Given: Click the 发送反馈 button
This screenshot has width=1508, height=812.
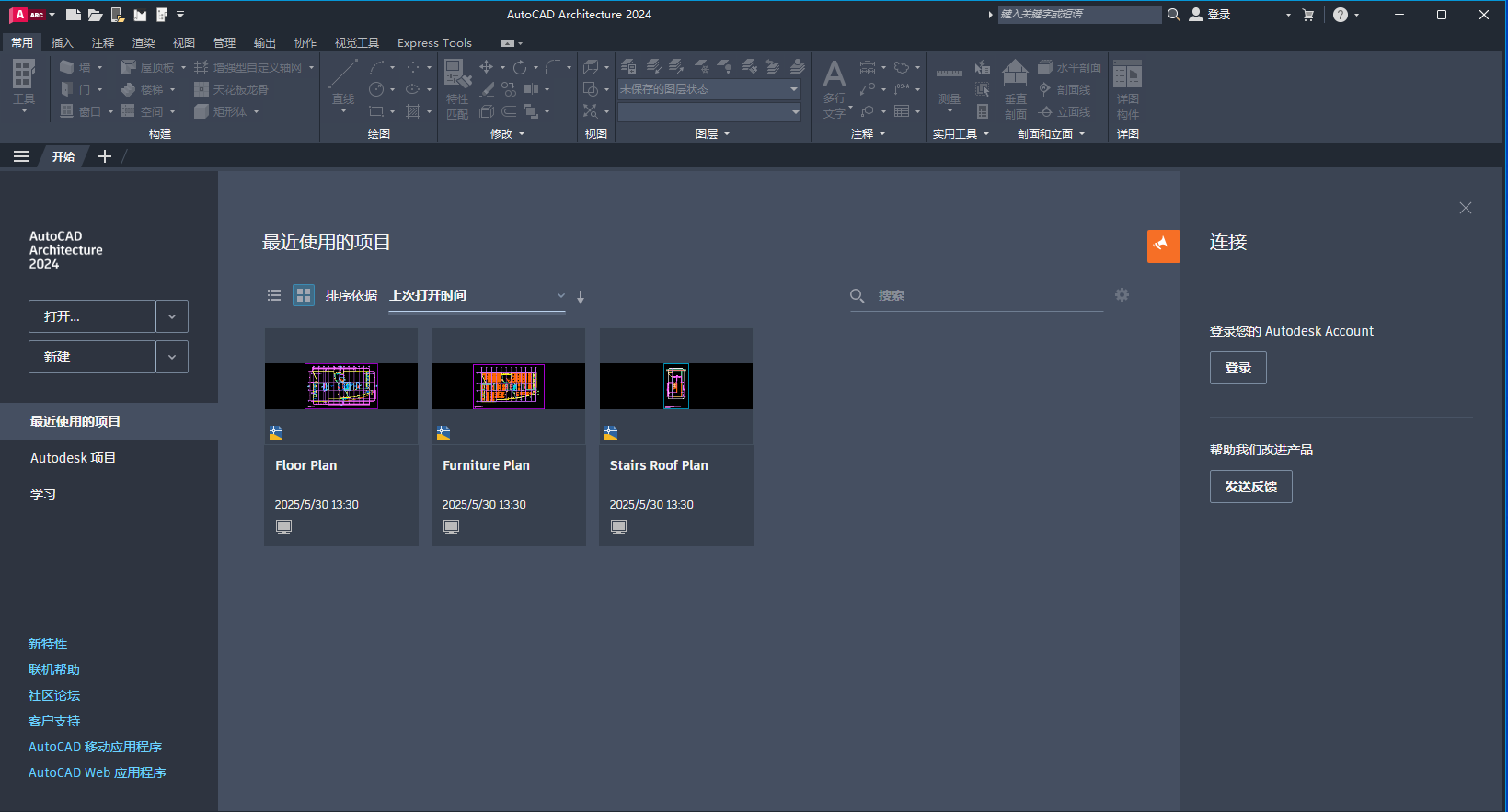Looking at the screenshot, I should pos(1250,486).
